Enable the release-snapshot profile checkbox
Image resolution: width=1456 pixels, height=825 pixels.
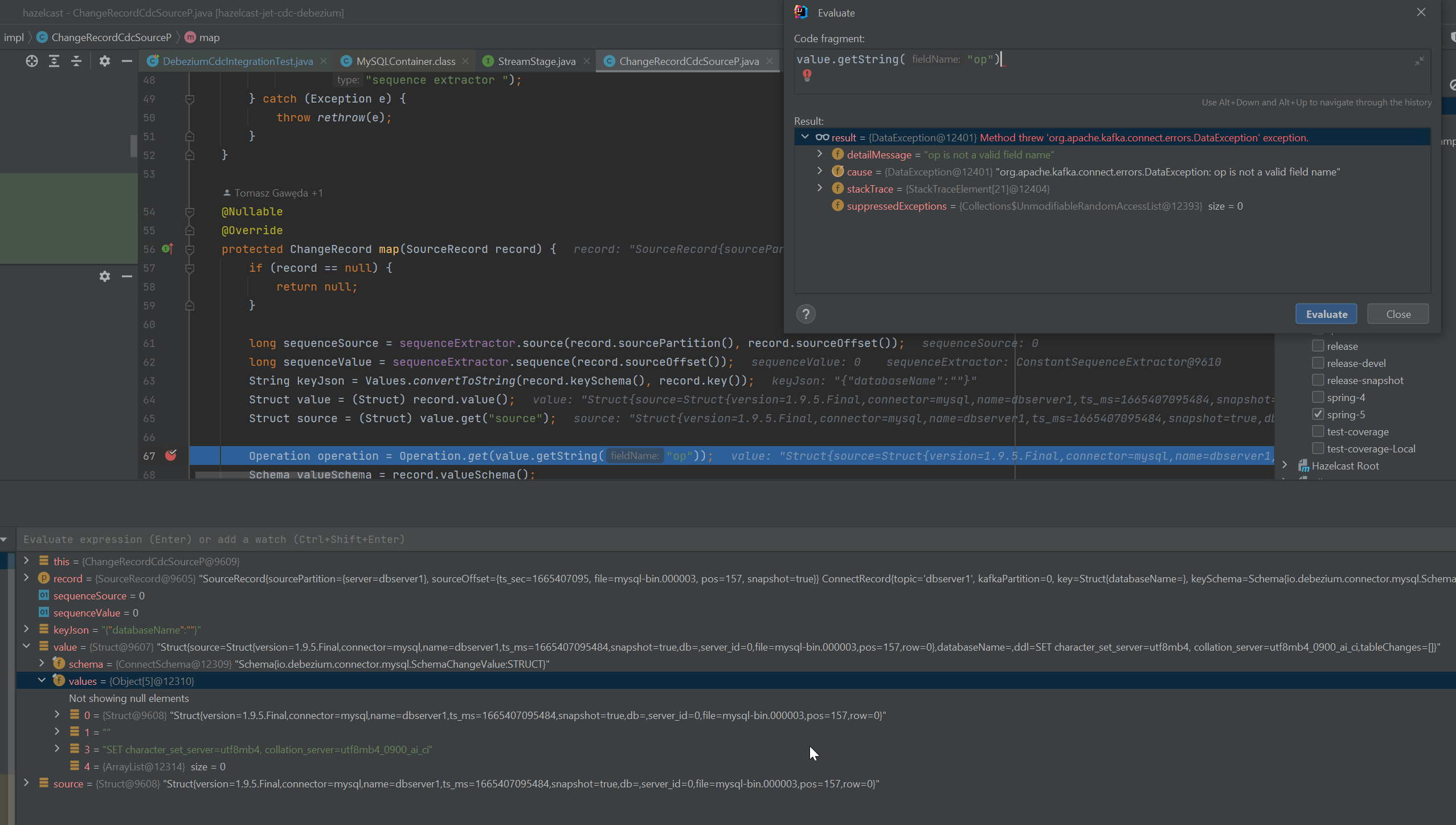point(1318,380)
